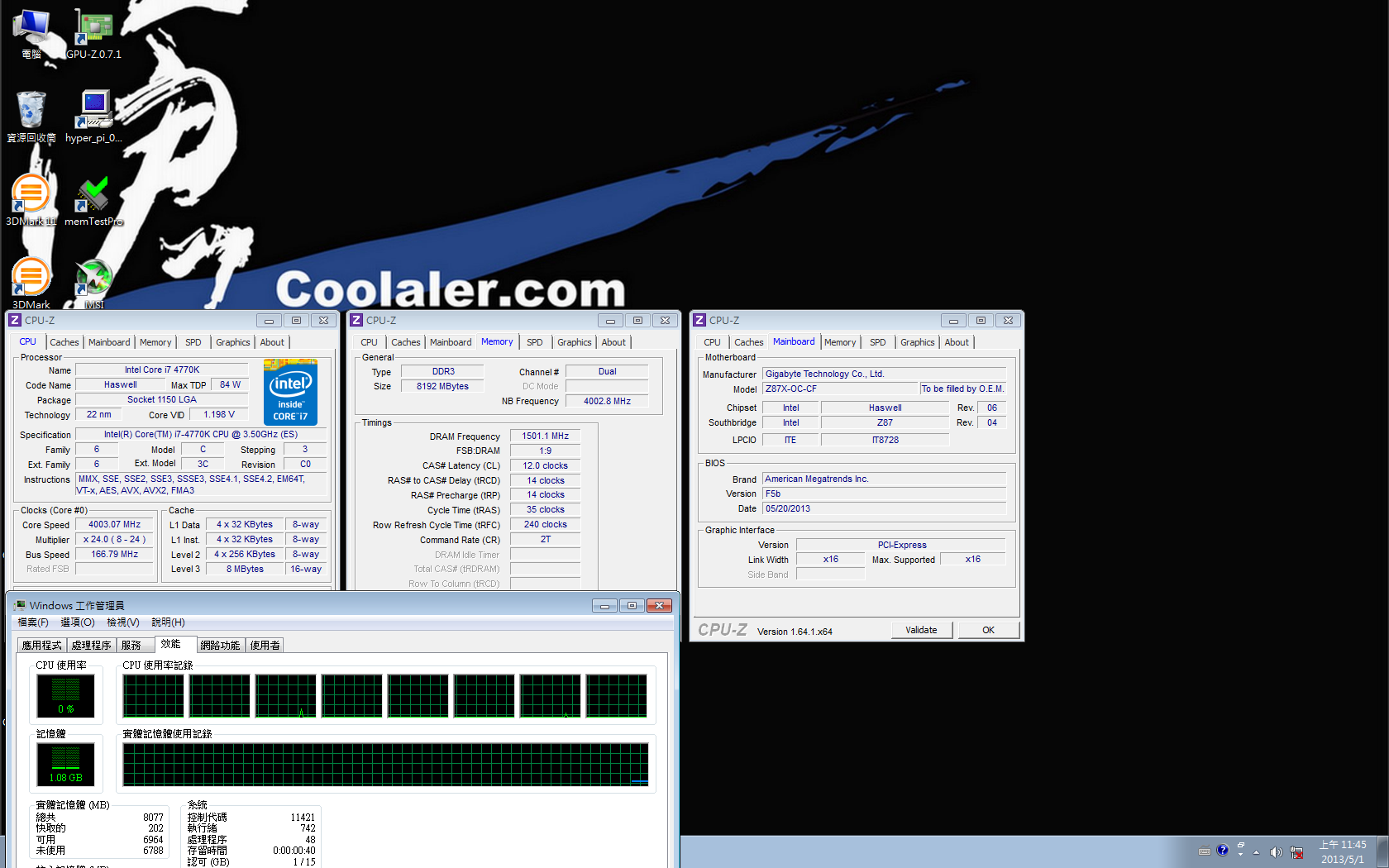The height and width of the screenshot is (868, 1389).
Task: Open the Computer (電腦) desktop icon
Action: [31, 34]
